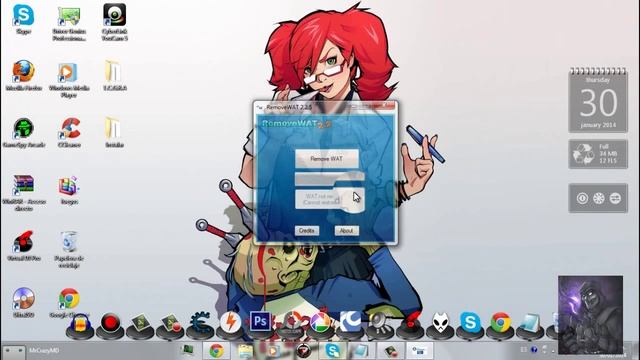
Task: Open the media player taskbar button
Action: 274,351
